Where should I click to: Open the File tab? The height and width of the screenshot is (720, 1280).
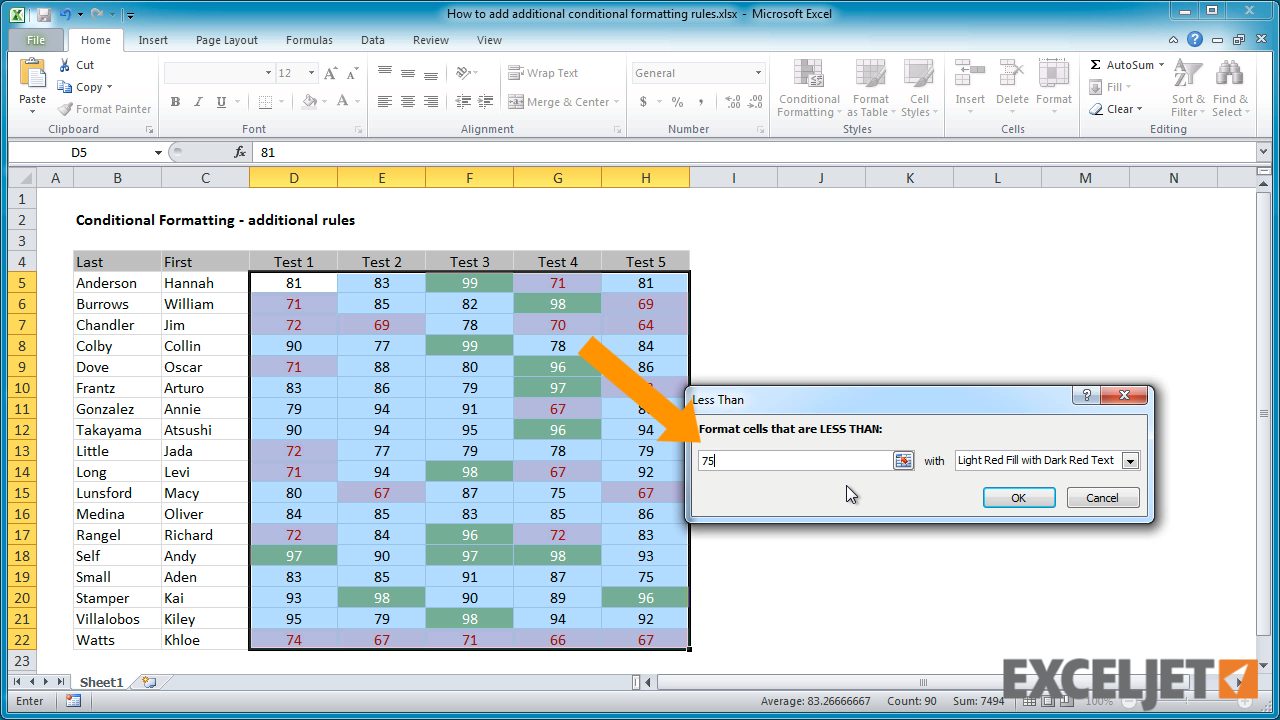pos(36,40)
